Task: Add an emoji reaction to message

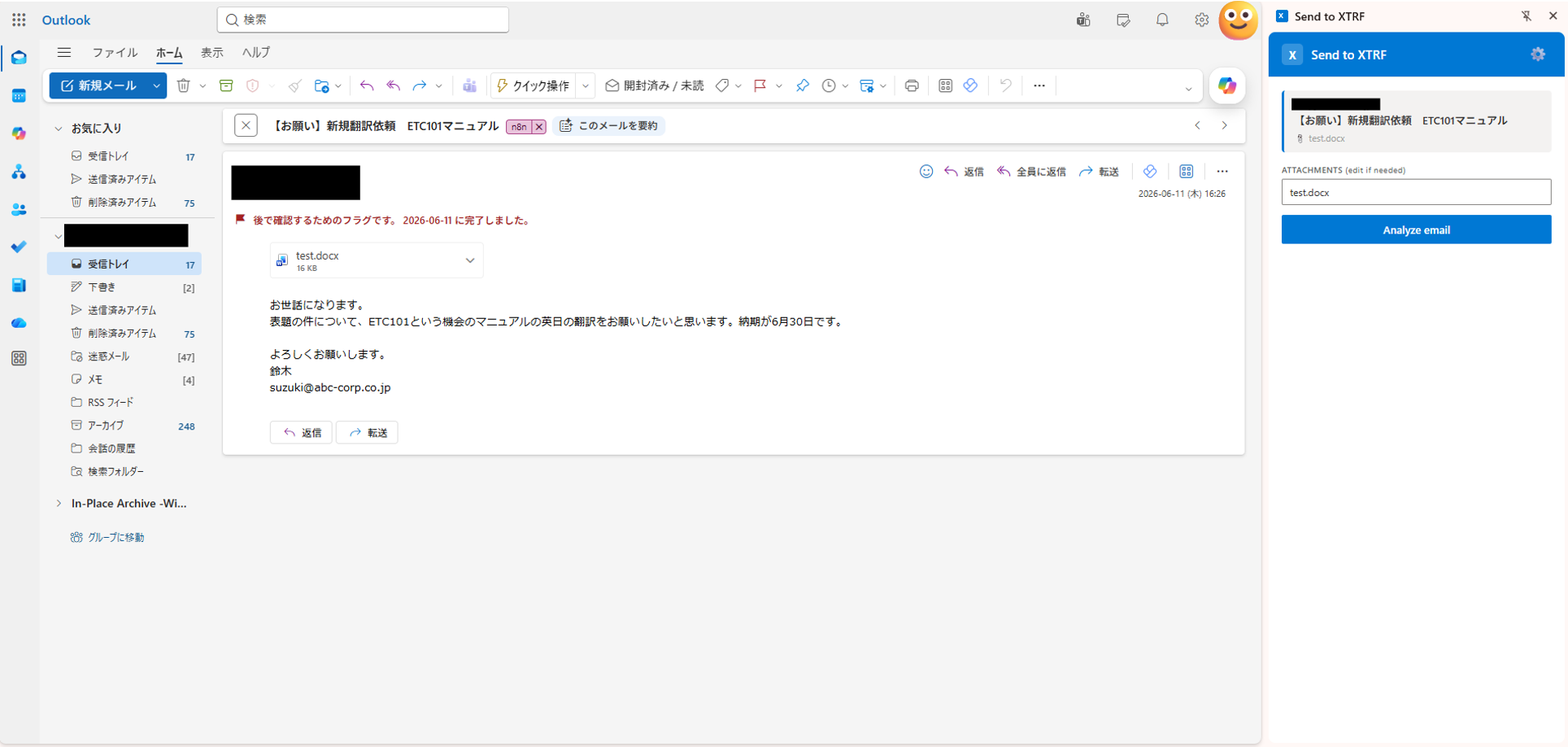Action: pos(926,171)
